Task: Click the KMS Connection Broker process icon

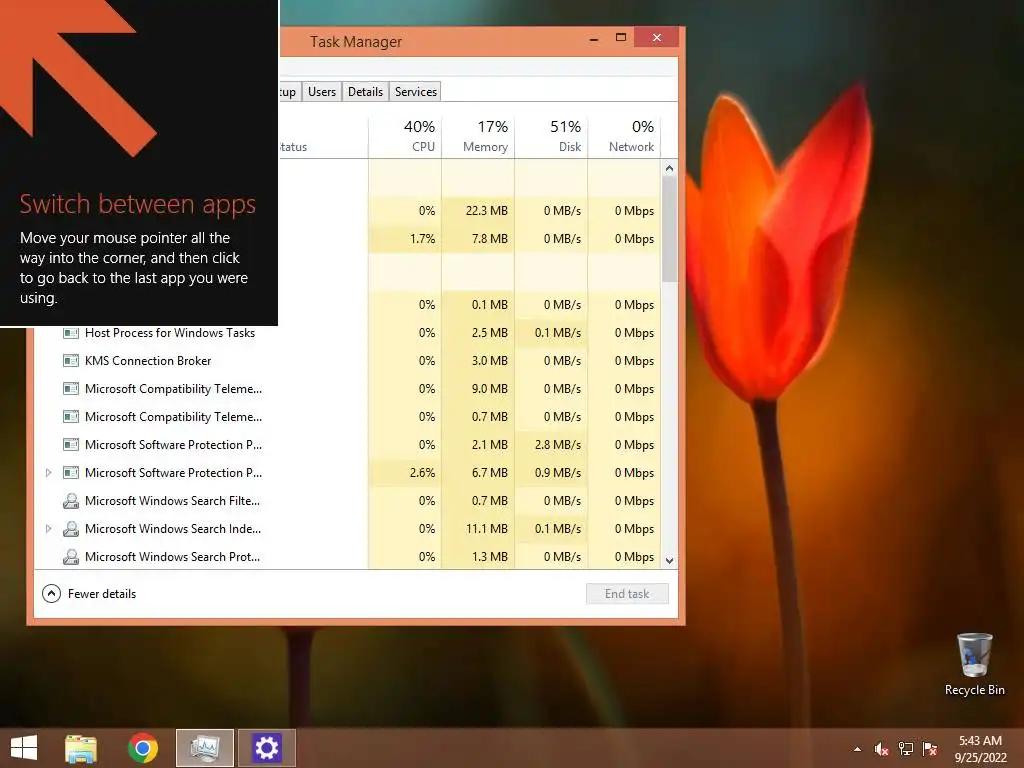Action: click(71, 360)
